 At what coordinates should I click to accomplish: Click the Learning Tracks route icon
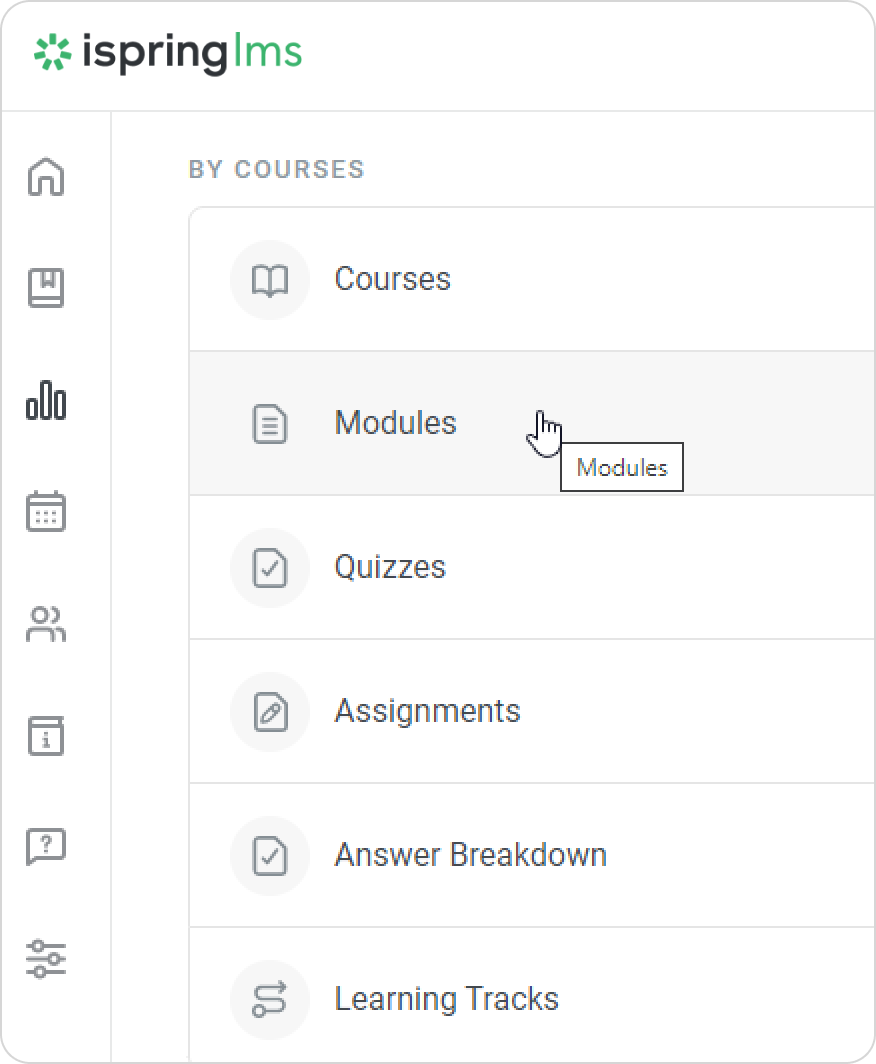click(x=270, y=1000)
